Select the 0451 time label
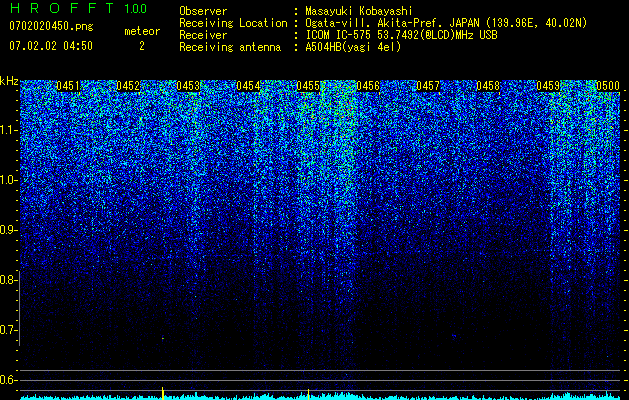The height and width of the screenshot is (400, 629). click(x=67, y=86)
